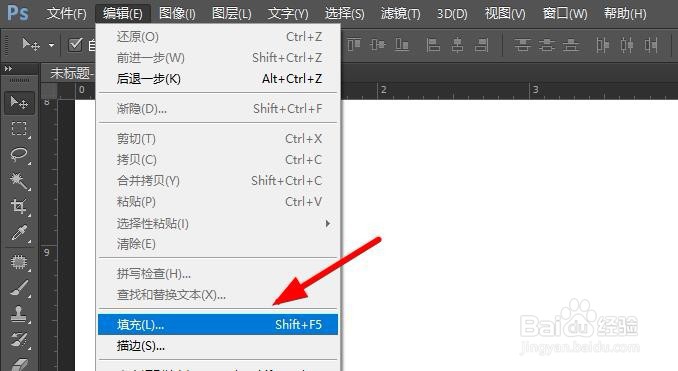The height and width of the screenshot is (371, 678).
Task: Click distribute horizontal centers icon
Action: (x=627, y=45)
